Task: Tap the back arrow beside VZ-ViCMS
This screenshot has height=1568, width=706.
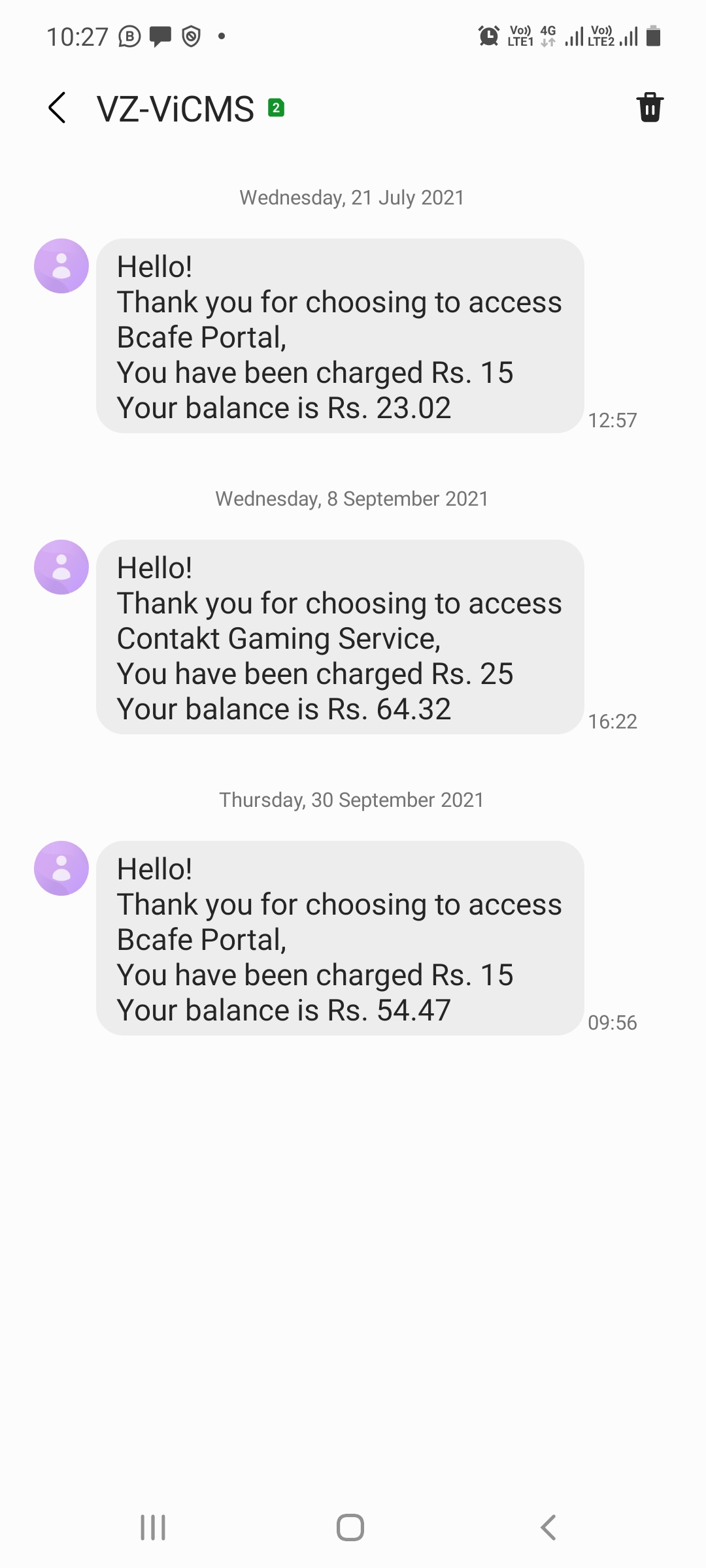Action: pos(58,108)
